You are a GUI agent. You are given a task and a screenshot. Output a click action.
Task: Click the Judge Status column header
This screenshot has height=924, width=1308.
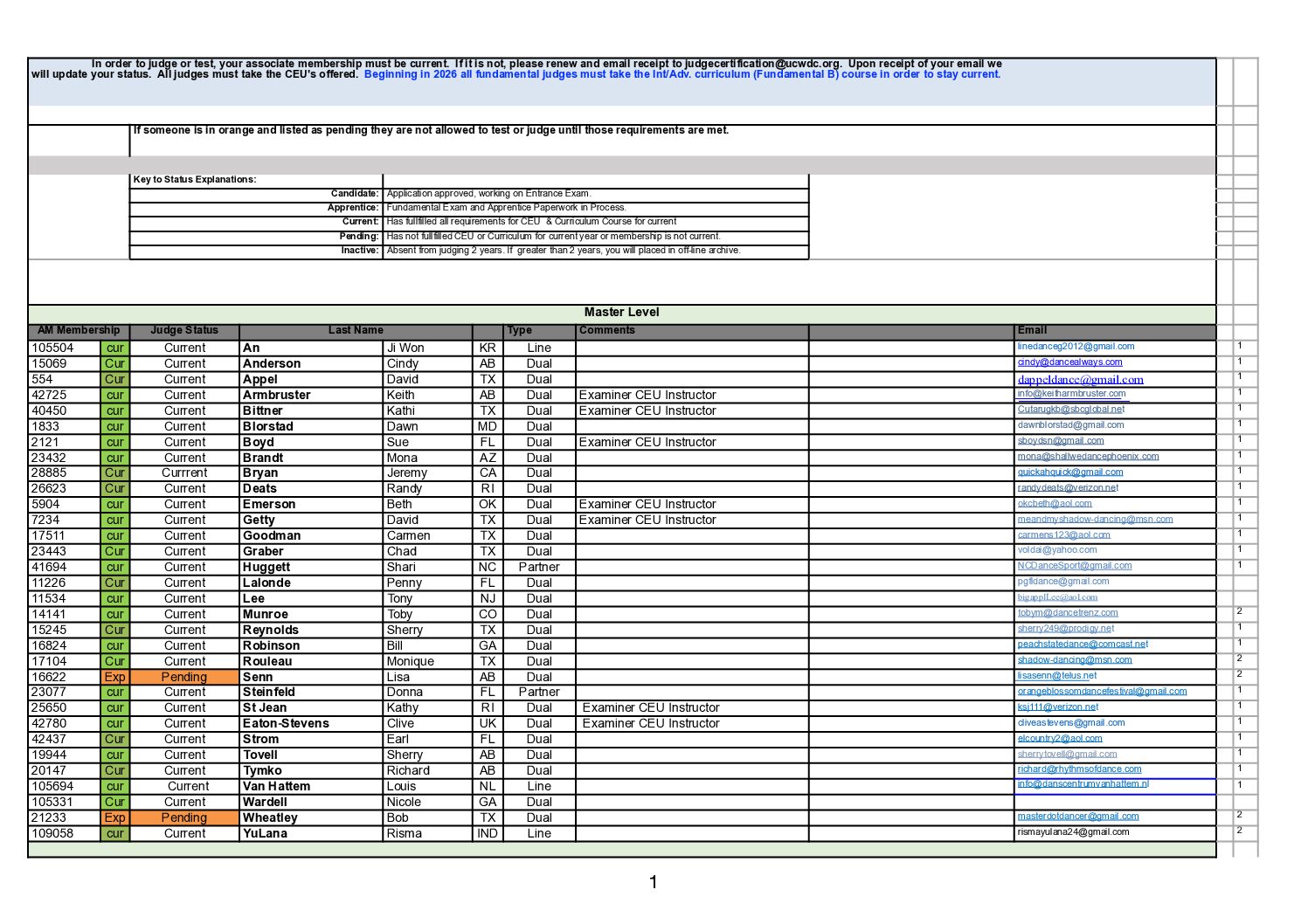click(183, 331)
